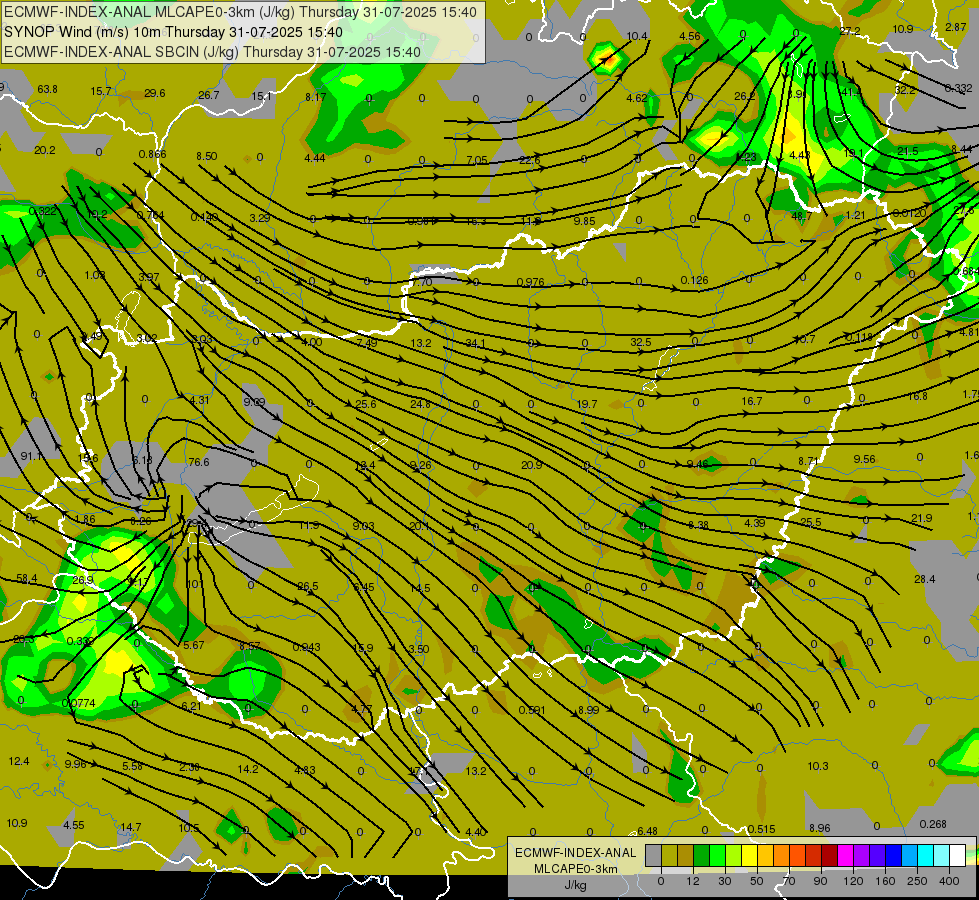Click the legend tick label '30'
This screenshot has height=900, width=979.
click(x=725, y=881)
